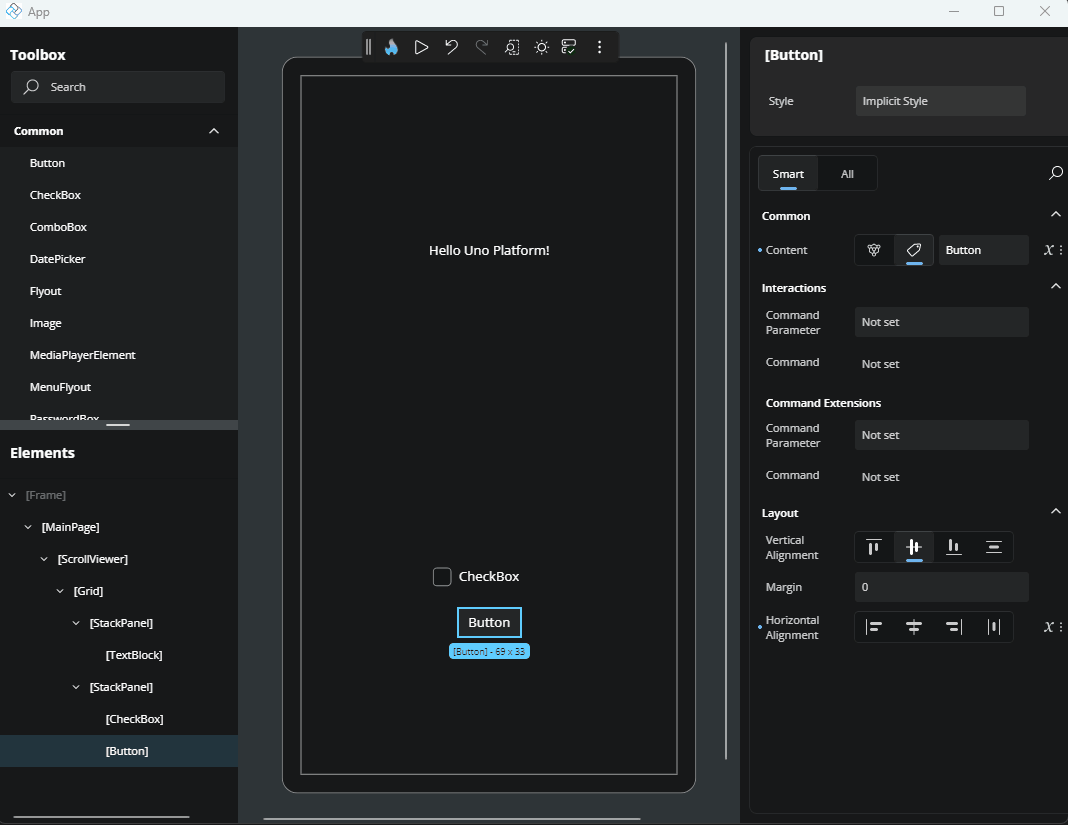Switch to the Smart tab

tap(788, 173)
